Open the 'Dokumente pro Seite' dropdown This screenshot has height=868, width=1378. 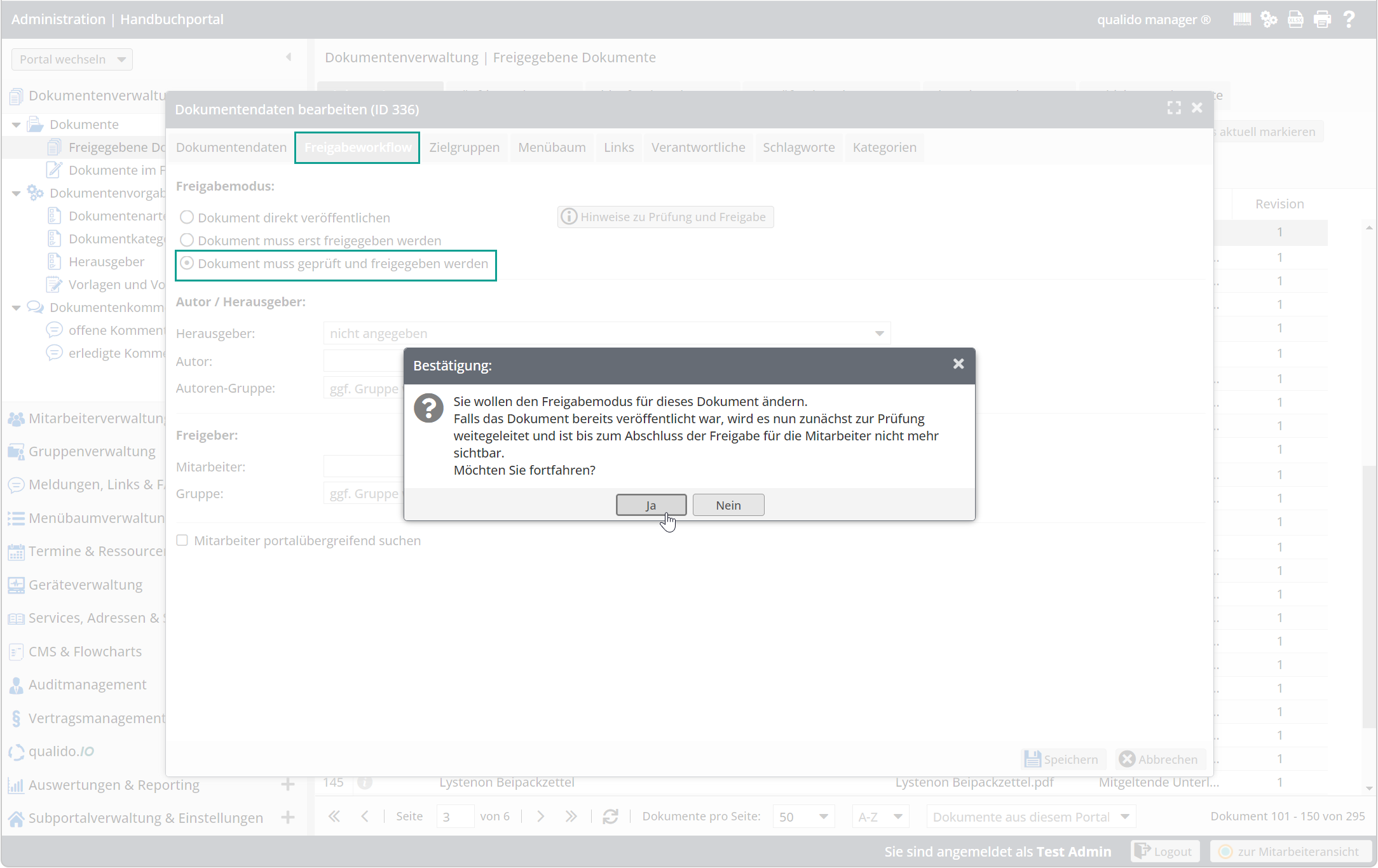(803, 817)
